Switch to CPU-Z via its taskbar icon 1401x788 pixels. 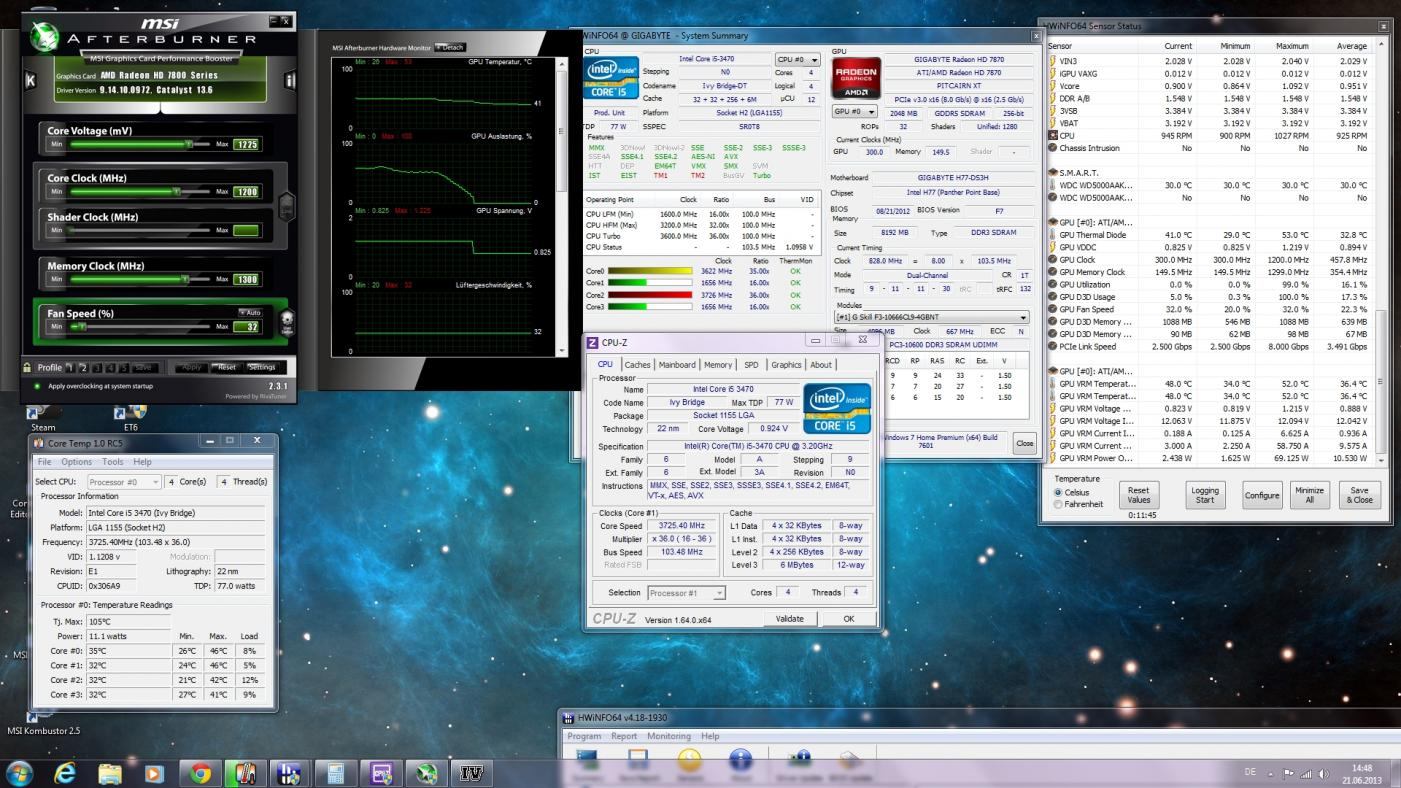381,773
